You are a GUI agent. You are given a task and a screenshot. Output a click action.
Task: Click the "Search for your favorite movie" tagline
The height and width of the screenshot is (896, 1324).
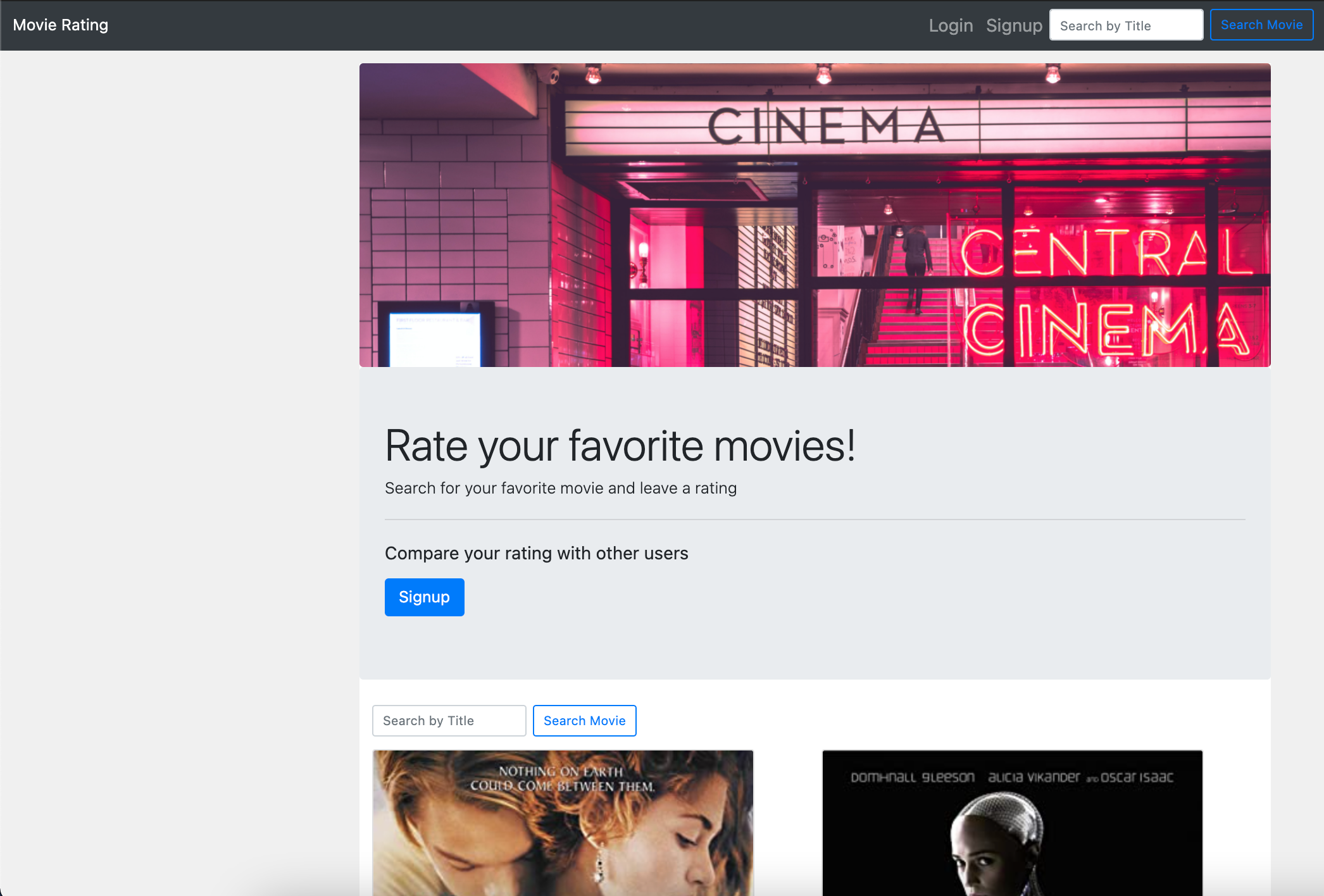click(x=560, y=488)
